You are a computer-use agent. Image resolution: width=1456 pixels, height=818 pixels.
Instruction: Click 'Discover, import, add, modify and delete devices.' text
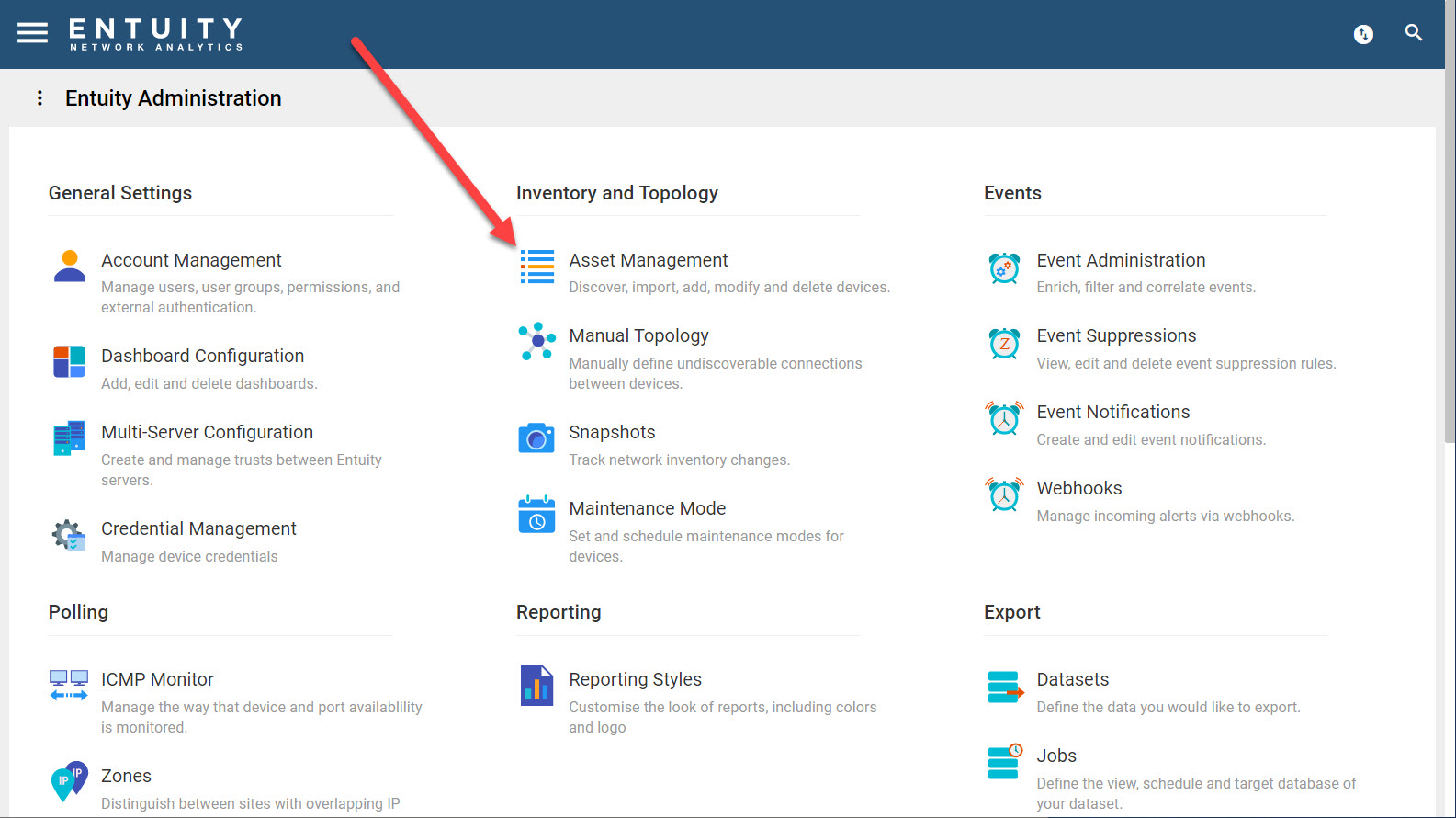pyautogui.click(x=729, y=287)
